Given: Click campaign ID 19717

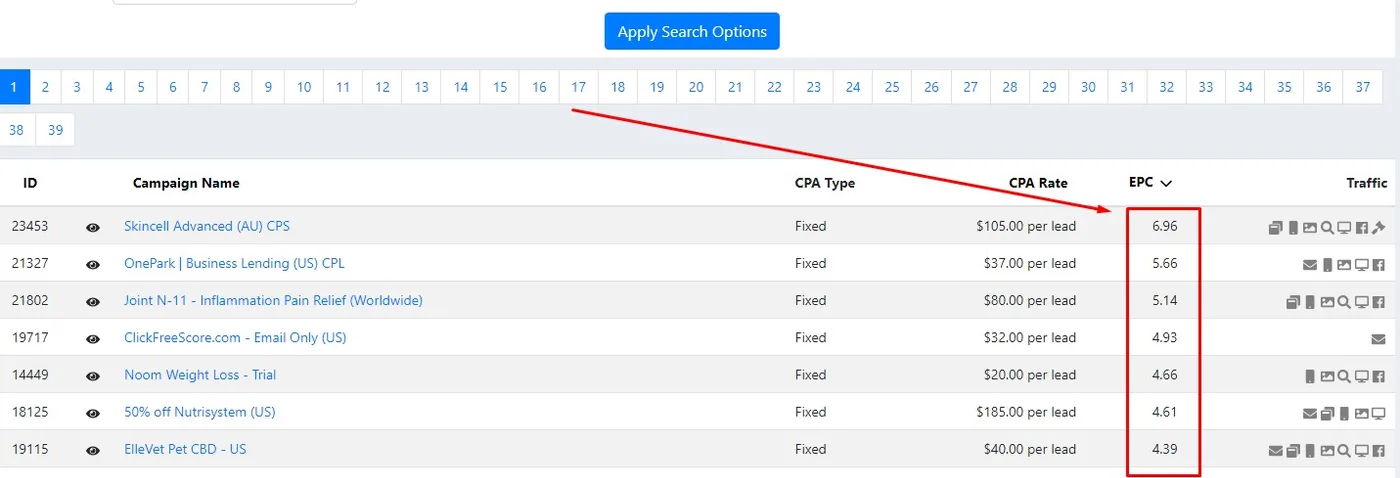Looking at the screenshot, I should click(x=29, y=337).
